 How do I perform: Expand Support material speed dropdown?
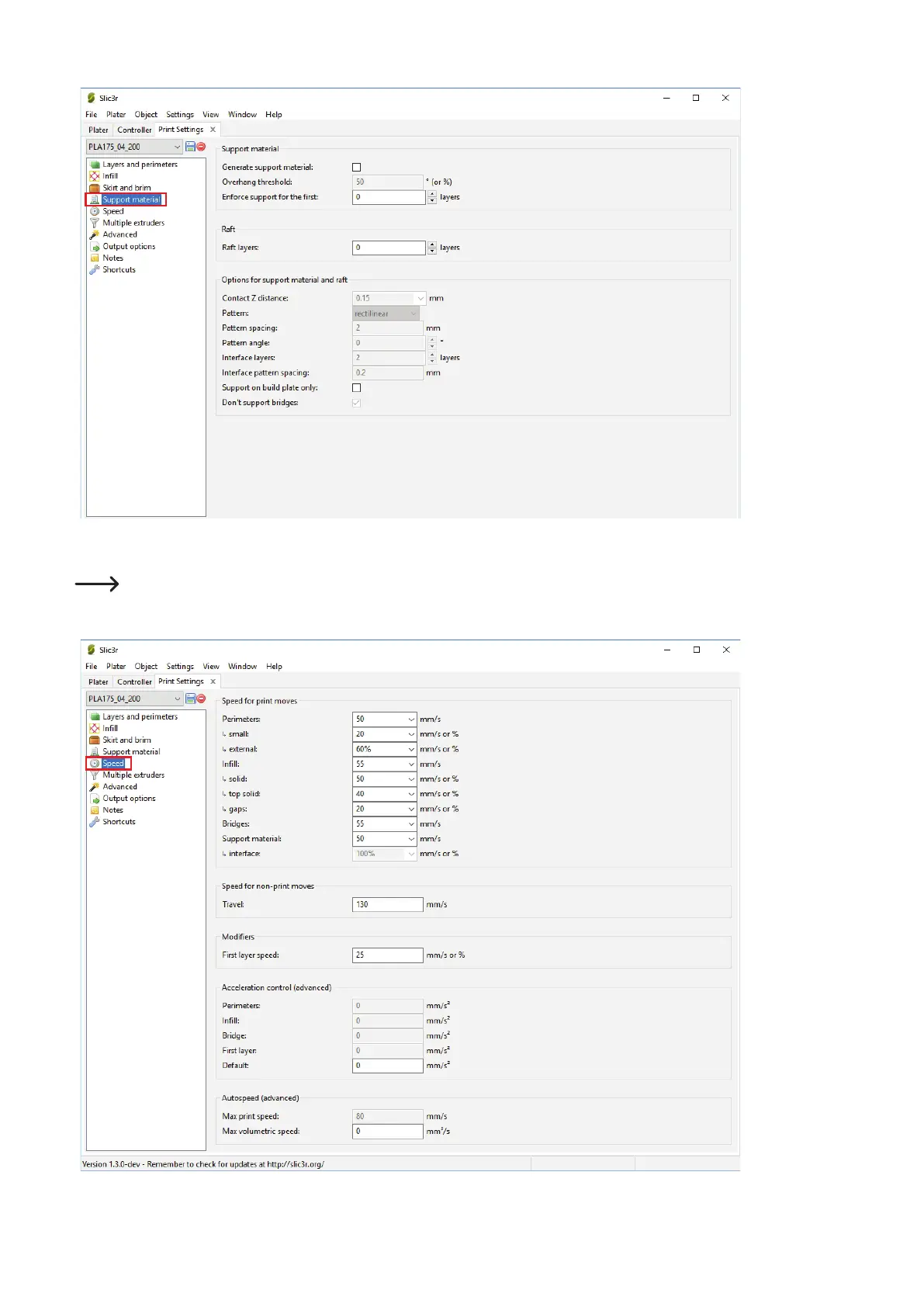[411, 839]
